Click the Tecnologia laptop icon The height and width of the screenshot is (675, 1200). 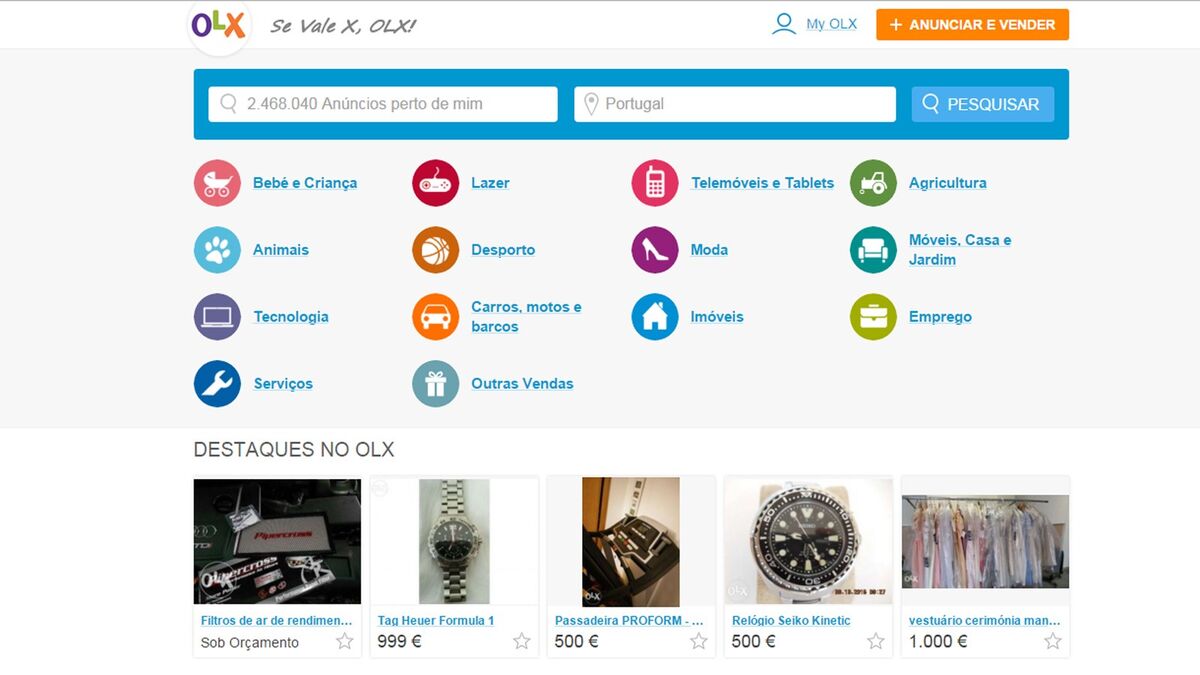217,317
